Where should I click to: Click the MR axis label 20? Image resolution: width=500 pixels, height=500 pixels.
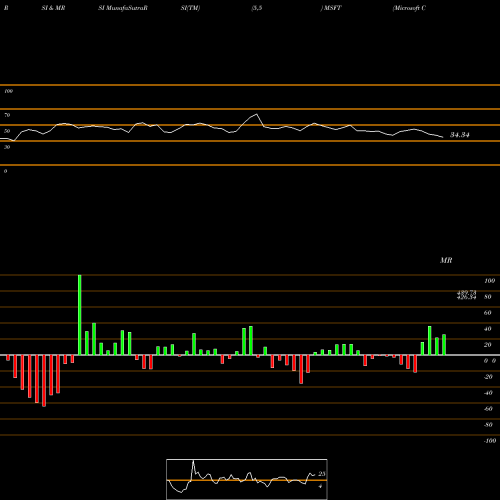tap(488, 345)
